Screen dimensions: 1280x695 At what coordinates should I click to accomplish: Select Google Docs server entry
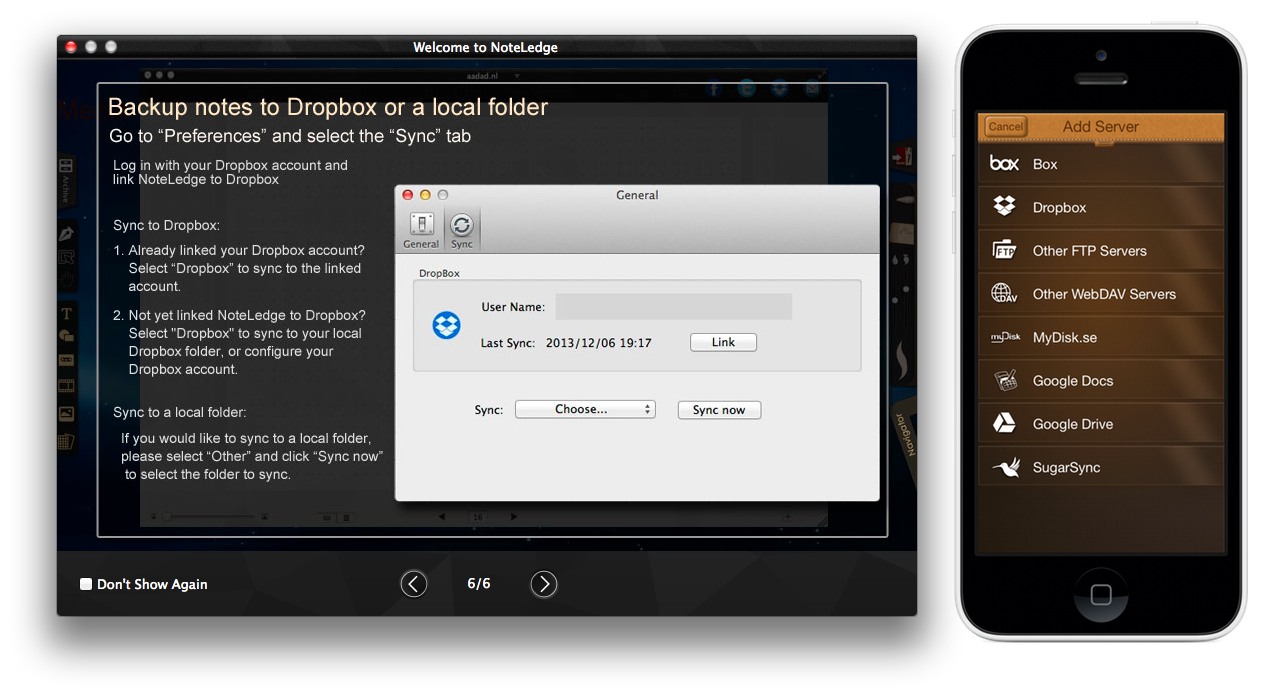[x=1100, y=381]
